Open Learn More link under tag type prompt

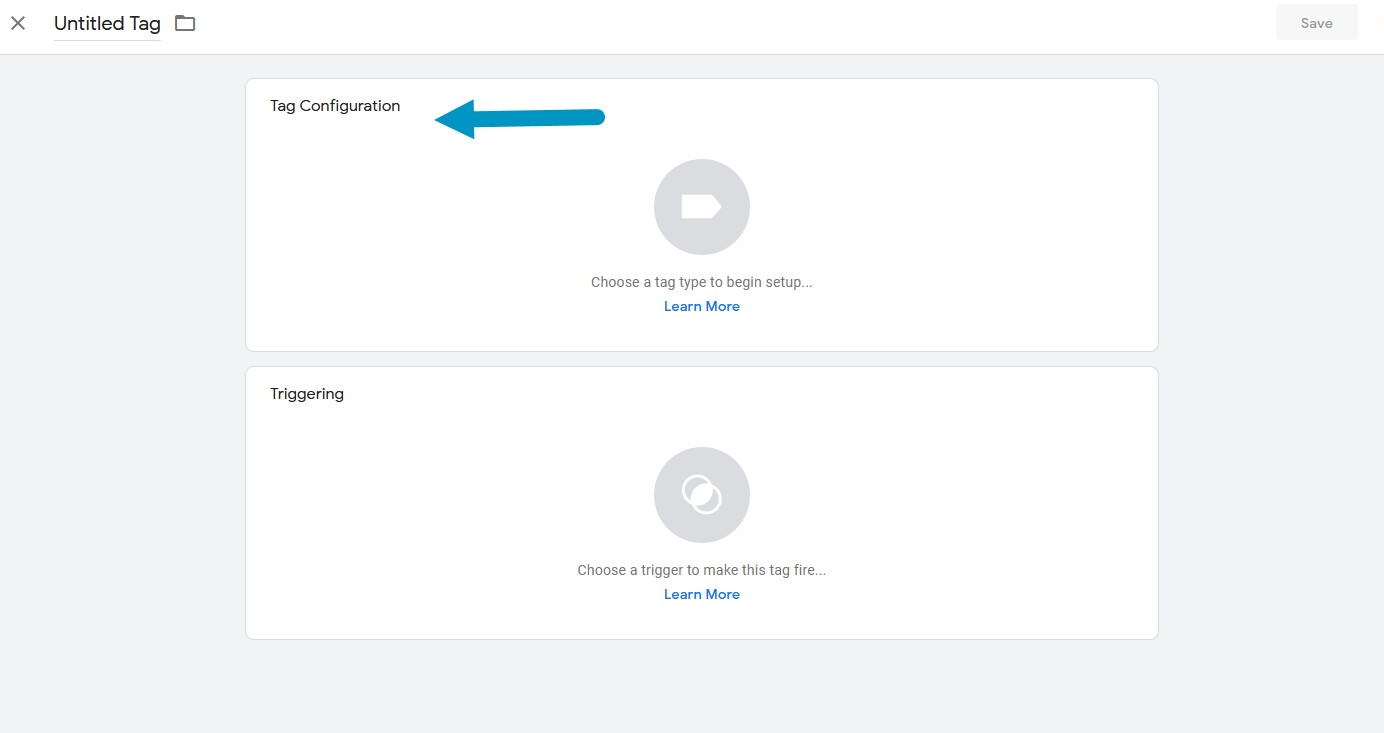coord(702,306)
